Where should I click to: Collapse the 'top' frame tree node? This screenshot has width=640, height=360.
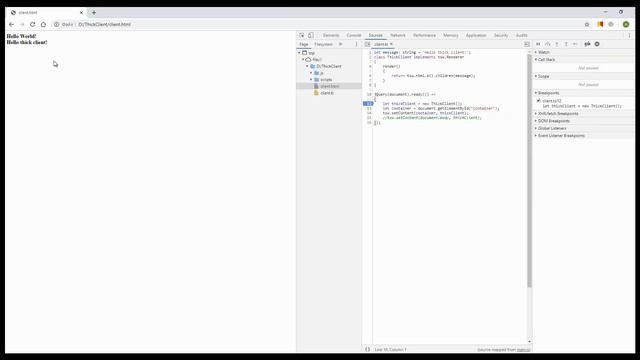[x=299, y=53]
